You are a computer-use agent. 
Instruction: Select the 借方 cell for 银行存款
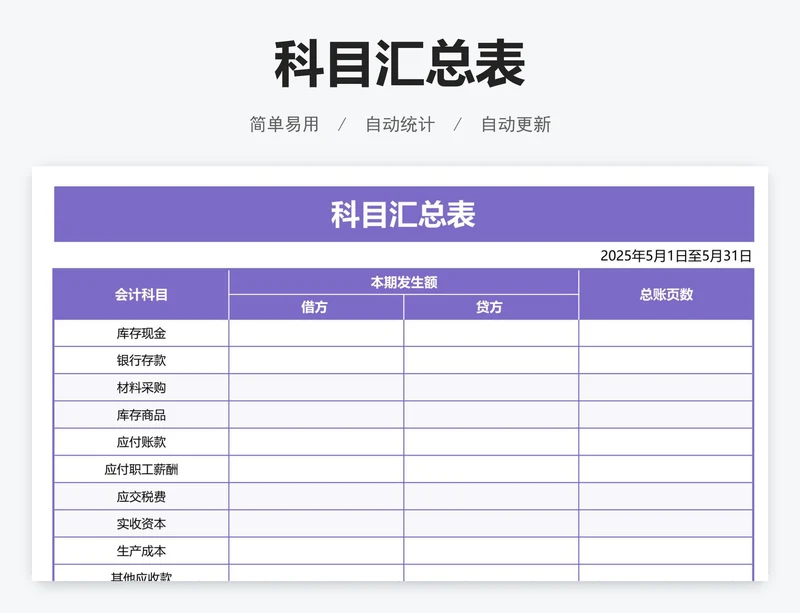point(316,360)
